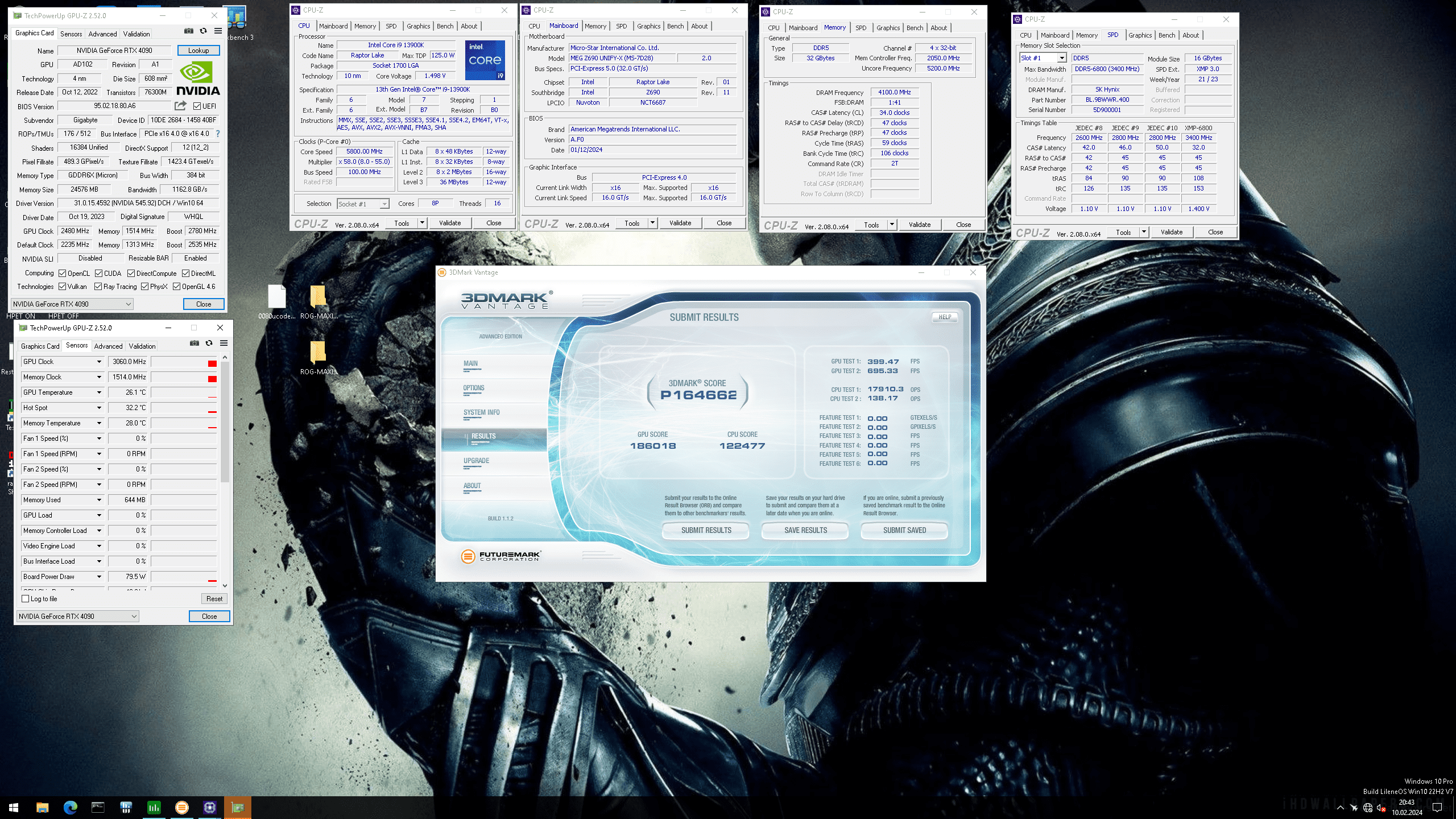Open Microsoft Edge from the taskbar

tap(70, 807)
